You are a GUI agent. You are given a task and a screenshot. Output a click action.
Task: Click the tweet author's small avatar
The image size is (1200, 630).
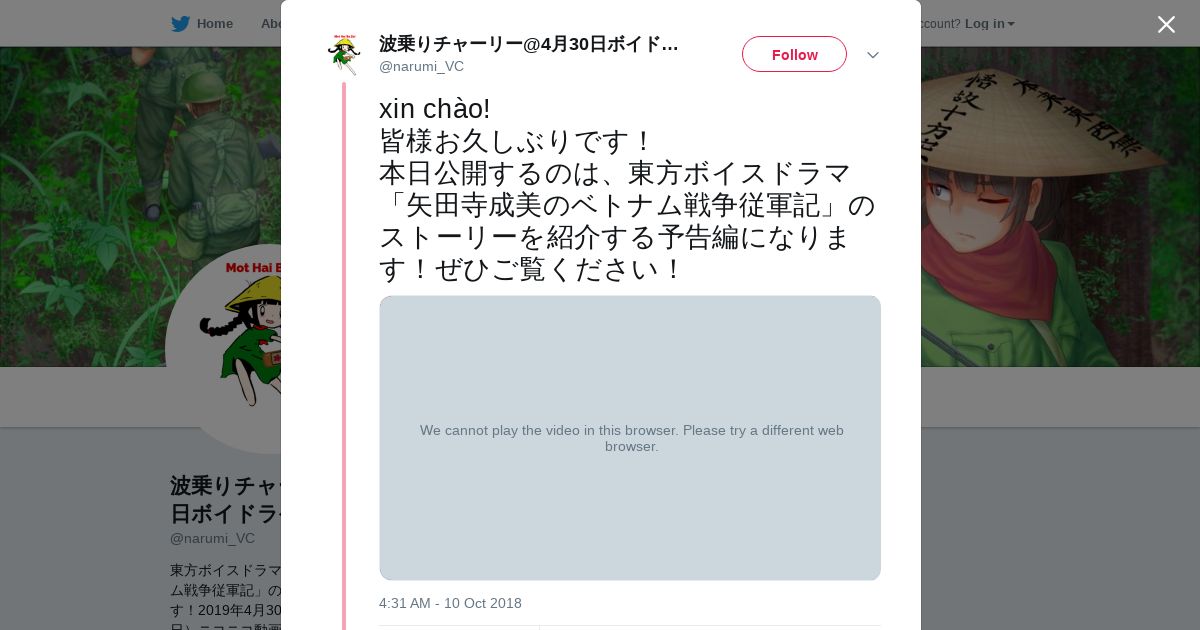pyautogui.click(x=343, y=54)
